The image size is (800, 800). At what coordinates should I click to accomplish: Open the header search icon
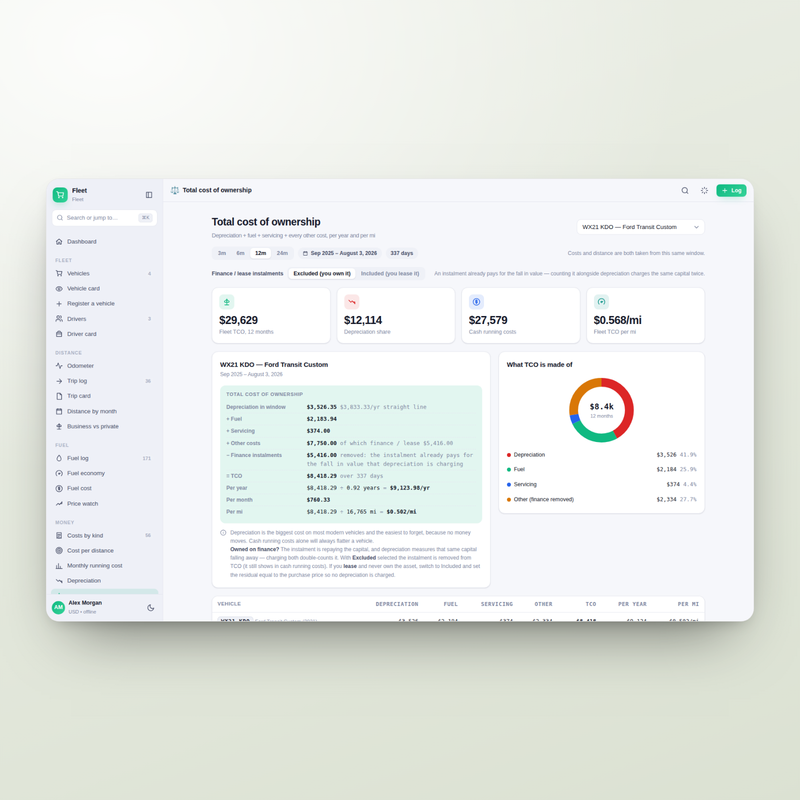685,190
